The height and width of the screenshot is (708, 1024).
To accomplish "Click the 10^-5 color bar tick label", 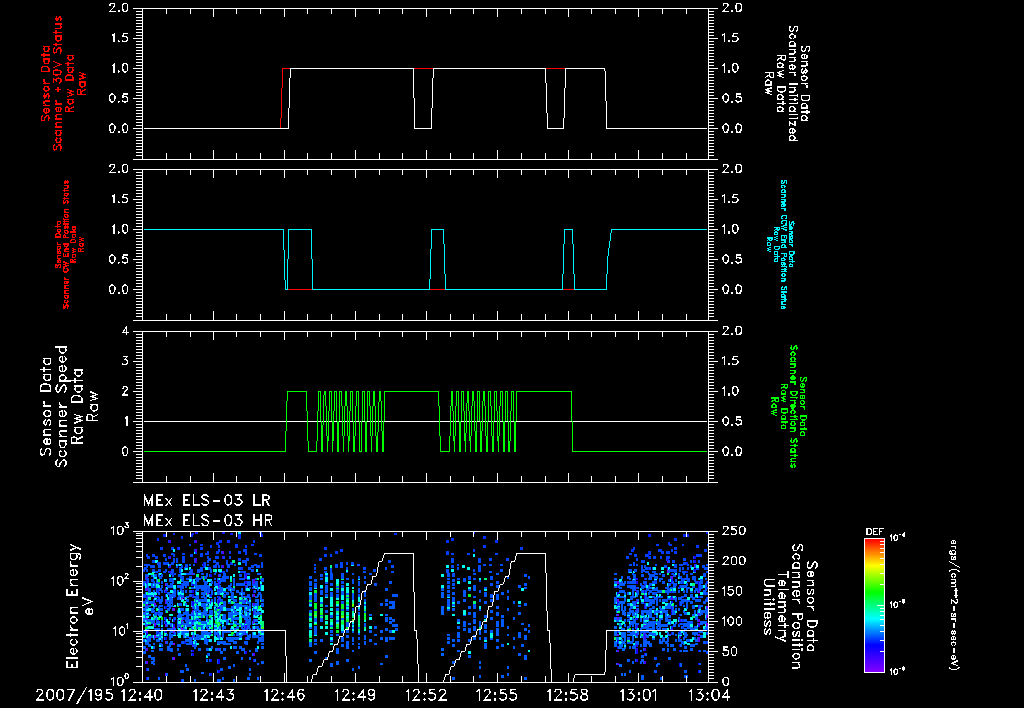I will [x=898, y=604].
